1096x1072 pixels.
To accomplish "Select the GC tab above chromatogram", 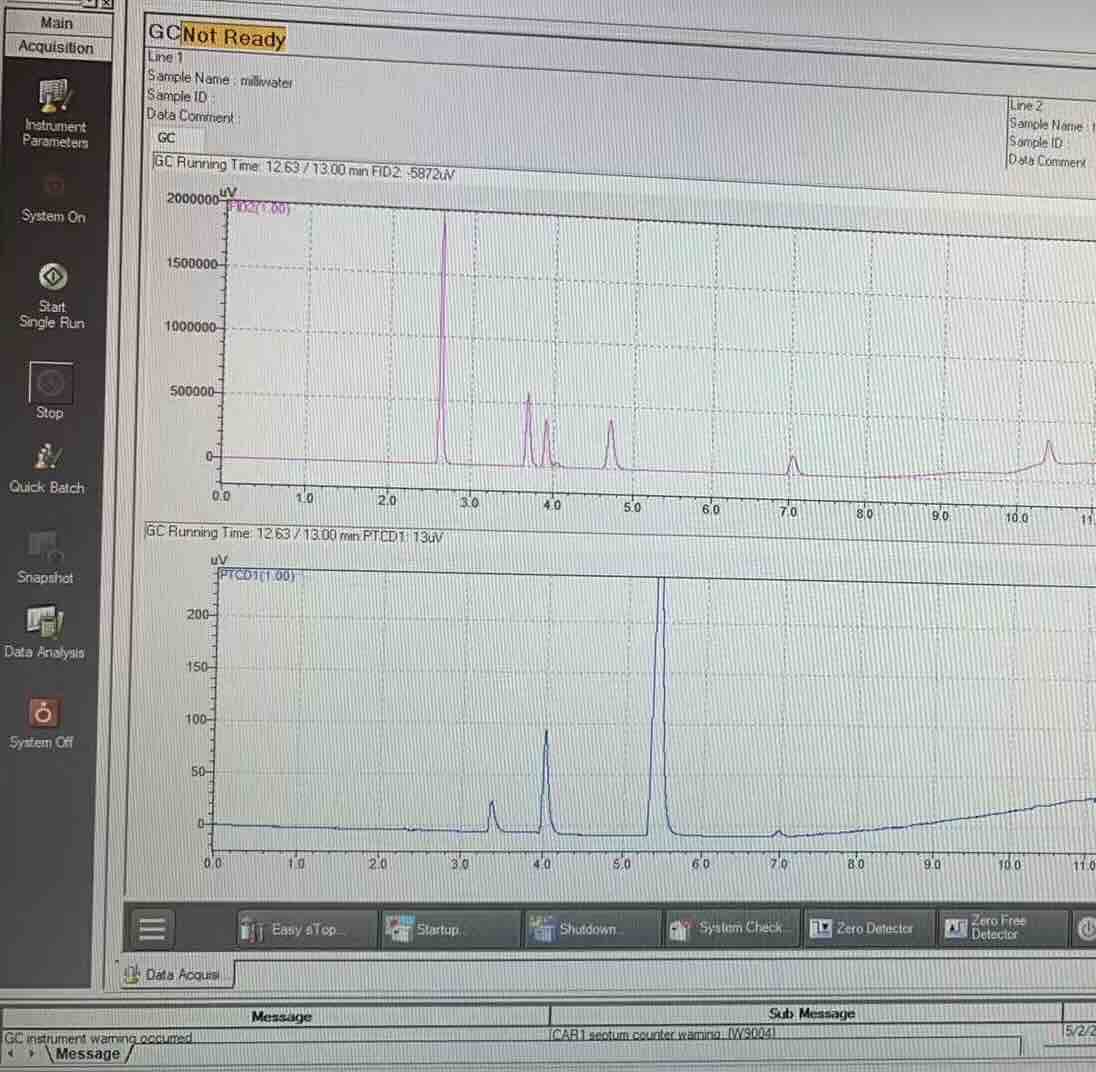I will pyautogui.click(x=166, y=138).
